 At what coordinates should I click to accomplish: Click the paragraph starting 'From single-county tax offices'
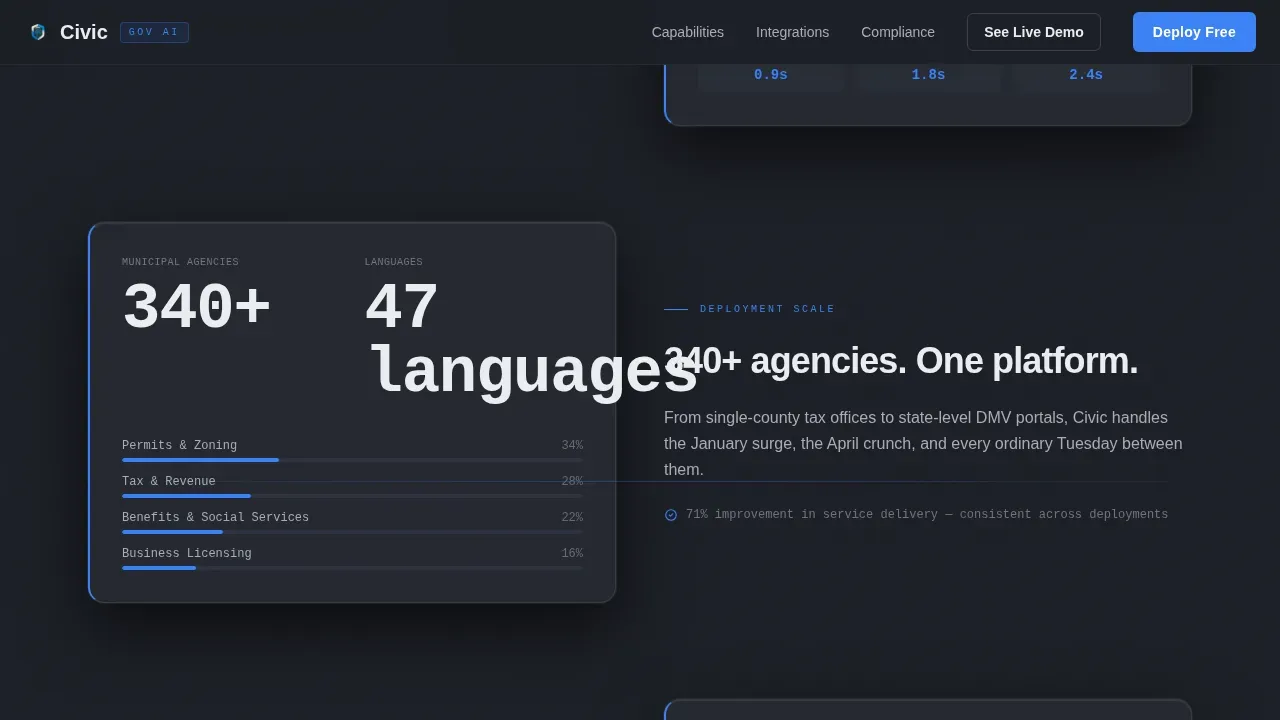[923, 444]
